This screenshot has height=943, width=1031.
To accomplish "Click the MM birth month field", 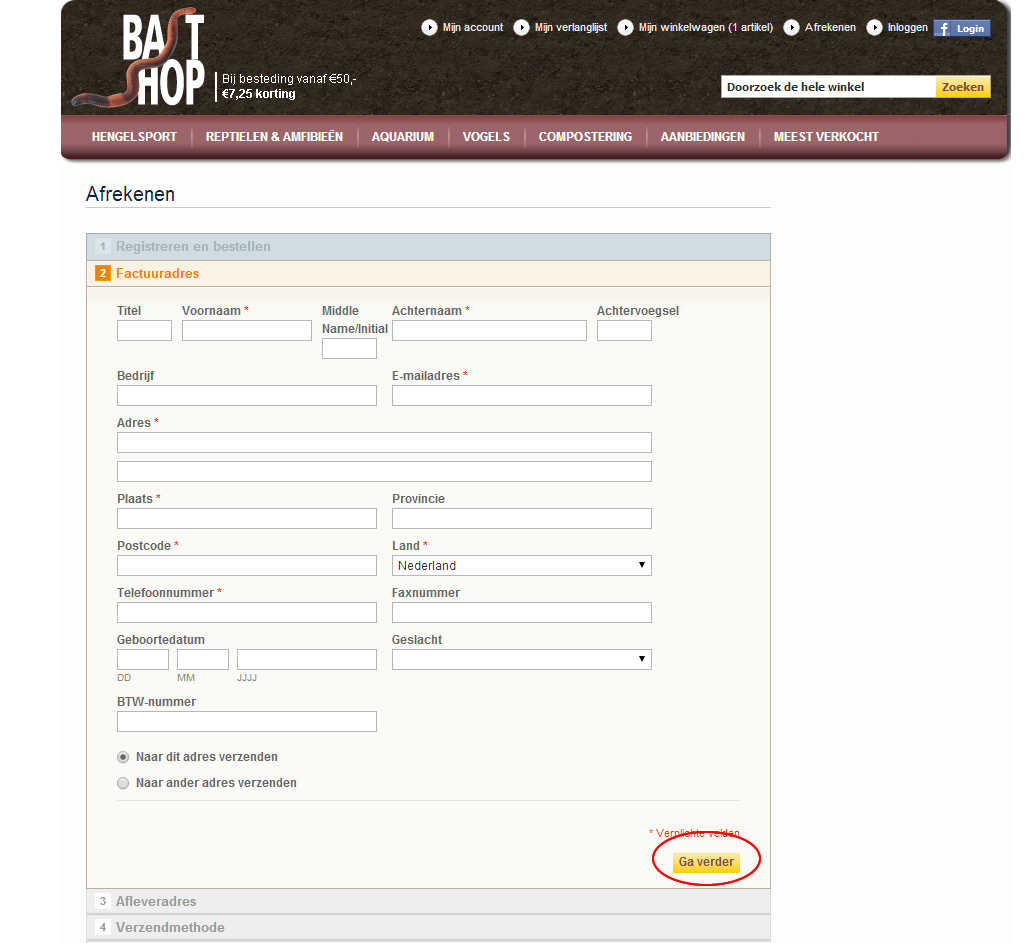I will click(x=203, y=660).
